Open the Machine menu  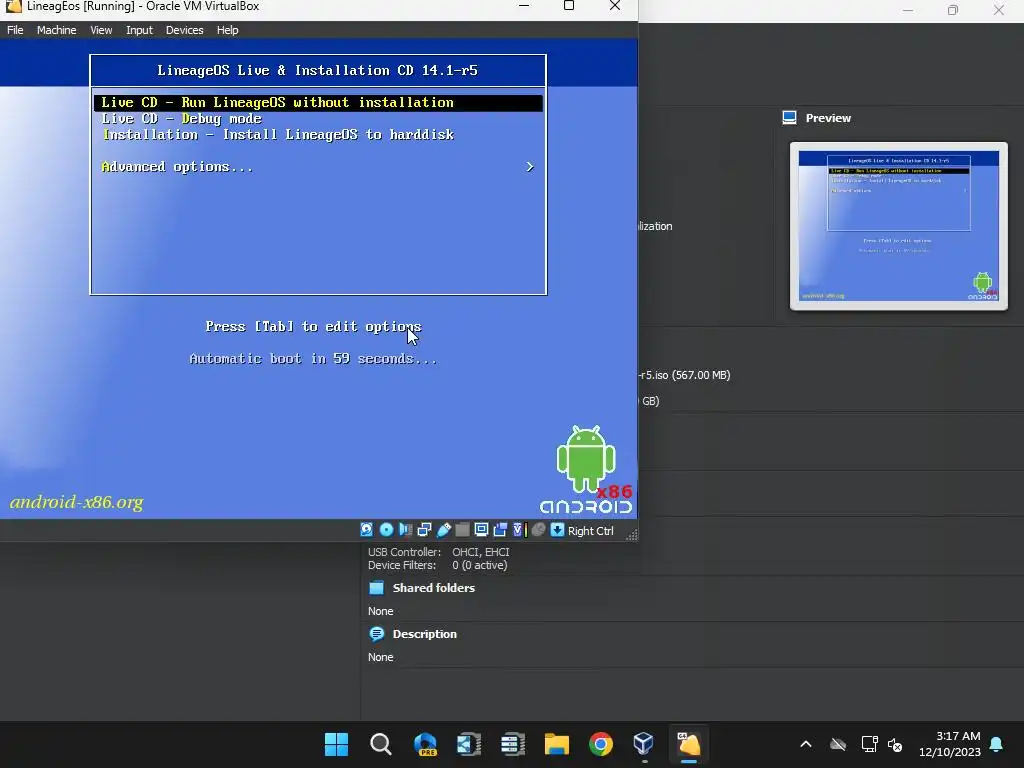click(56, 30)
